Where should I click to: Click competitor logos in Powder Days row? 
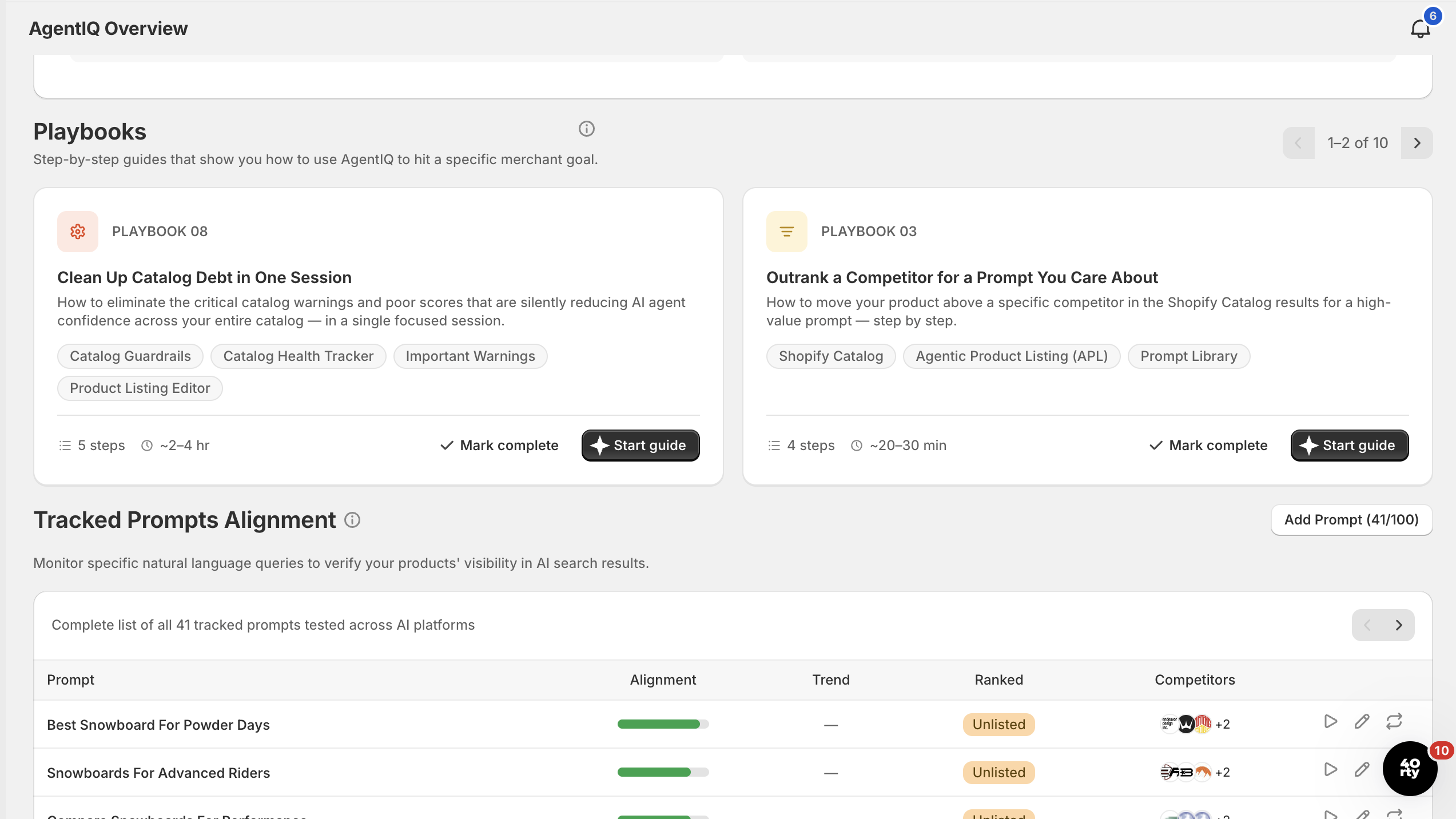tap(1186, 724)
